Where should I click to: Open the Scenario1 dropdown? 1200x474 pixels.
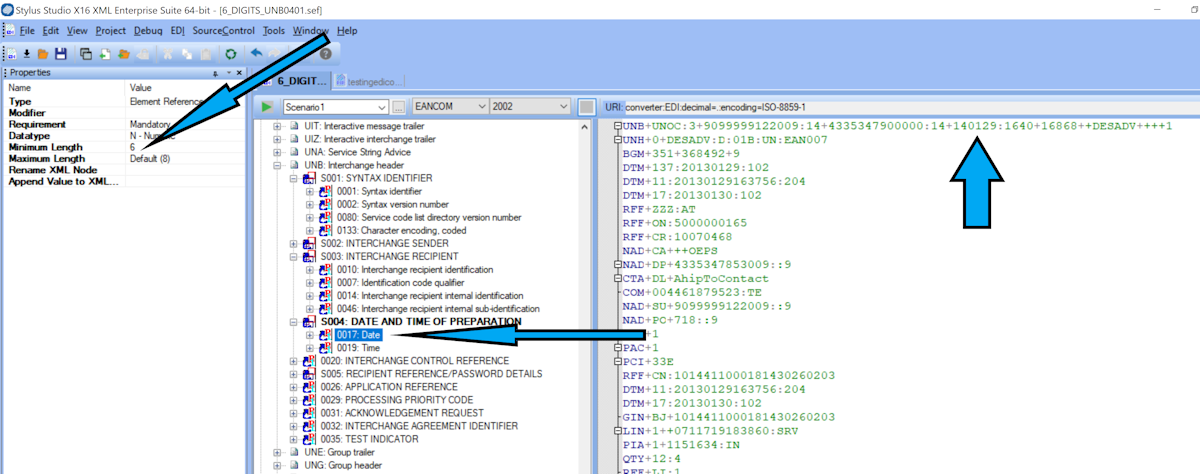[x=381, y=107]
